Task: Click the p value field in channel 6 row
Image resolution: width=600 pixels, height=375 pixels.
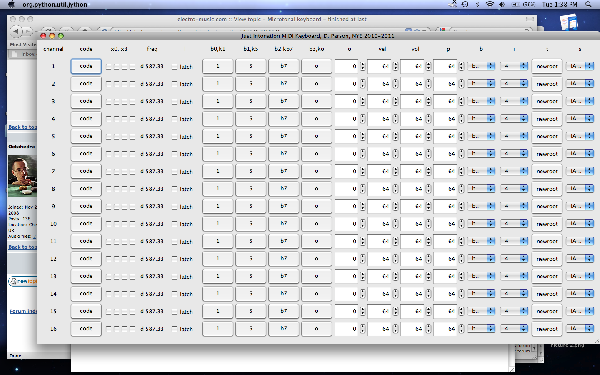Action: 445,154
